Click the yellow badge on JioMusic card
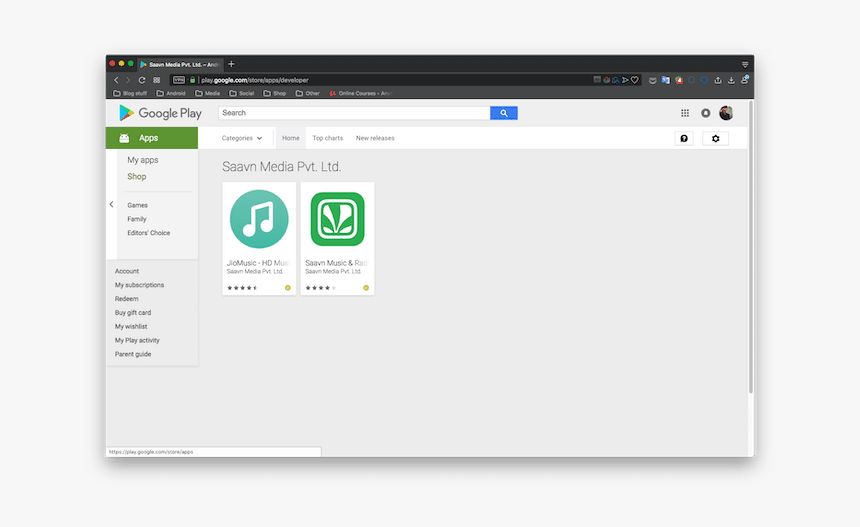This screenshot has width=860, height=527. 287,288
